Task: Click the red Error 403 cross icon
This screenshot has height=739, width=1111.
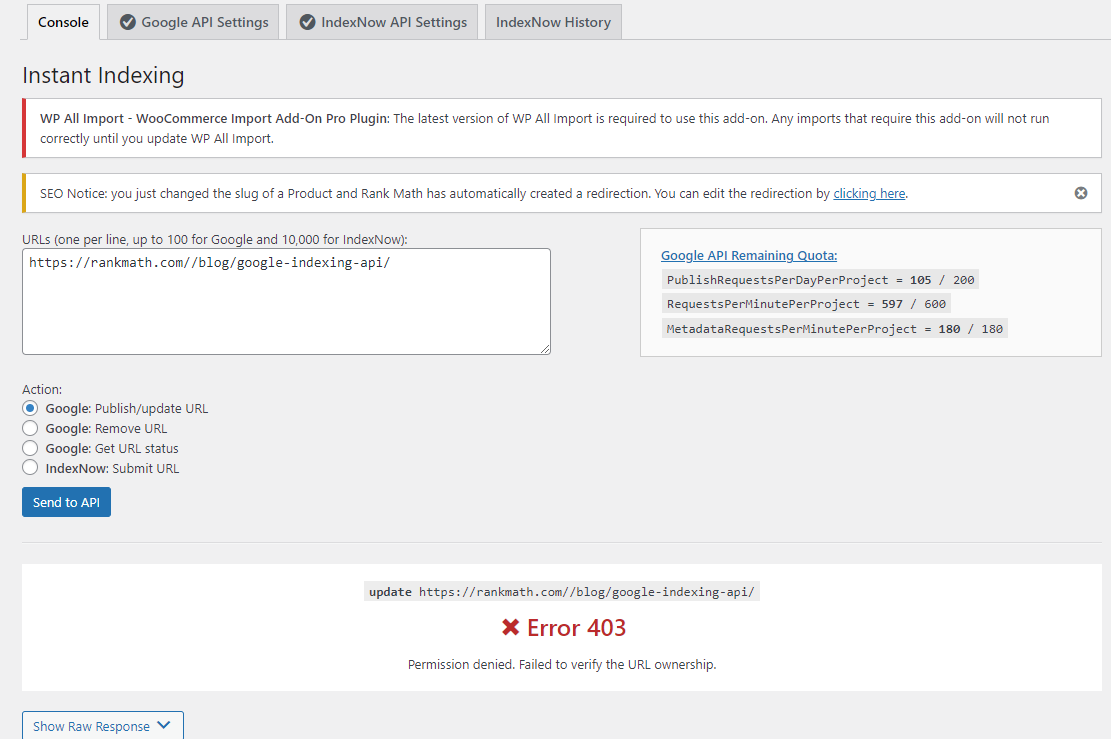Action: [x=510, y=627]
